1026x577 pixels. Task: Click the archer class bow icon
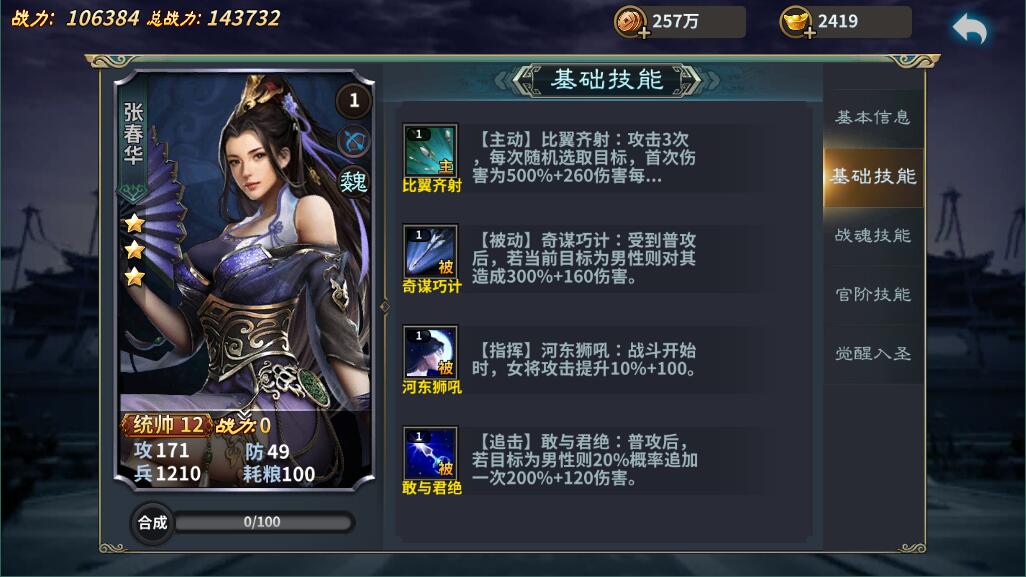point(355,141)
